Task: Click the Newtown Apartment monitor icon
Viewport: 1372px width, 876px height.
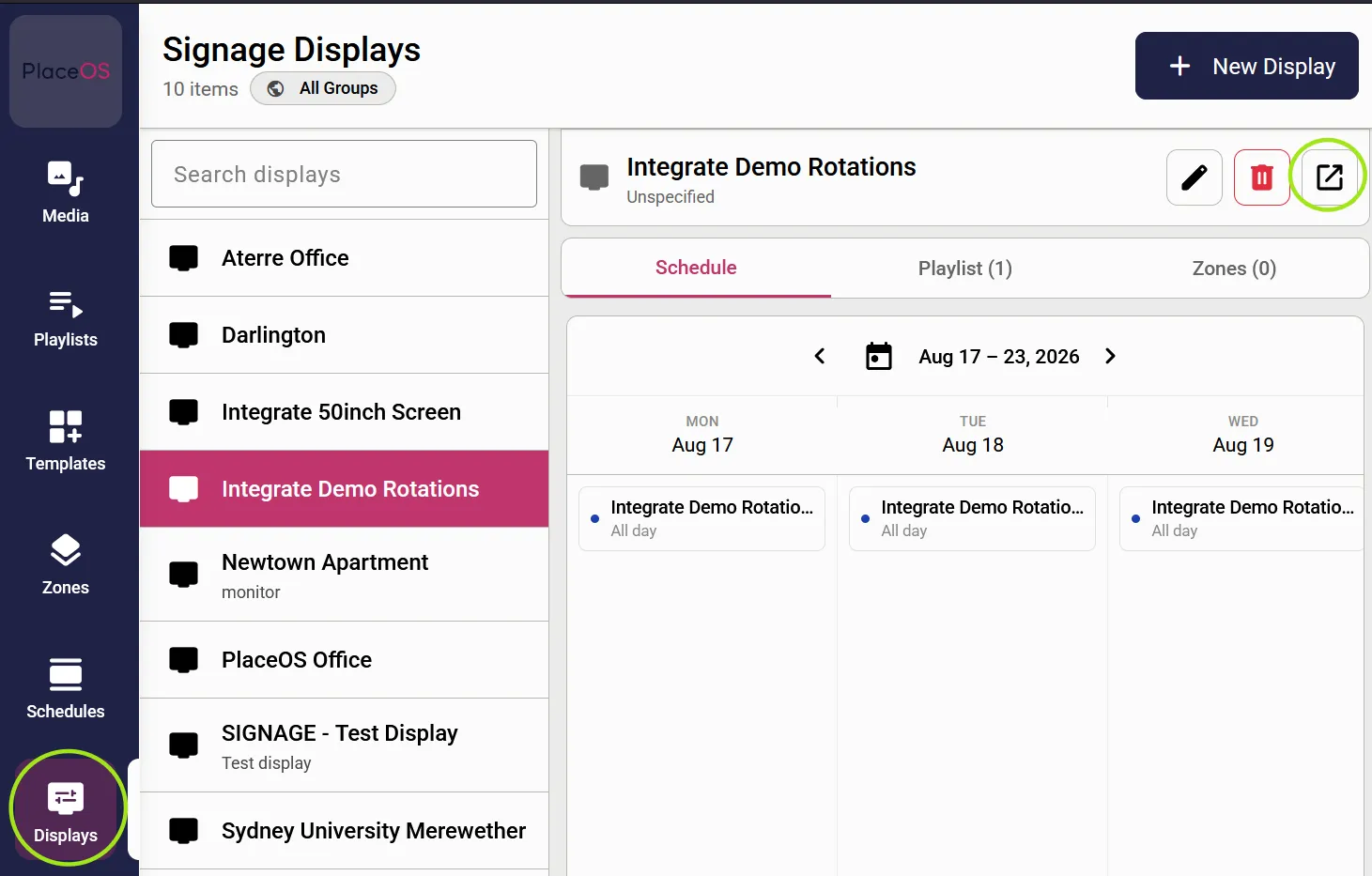Action: (183, 575)
